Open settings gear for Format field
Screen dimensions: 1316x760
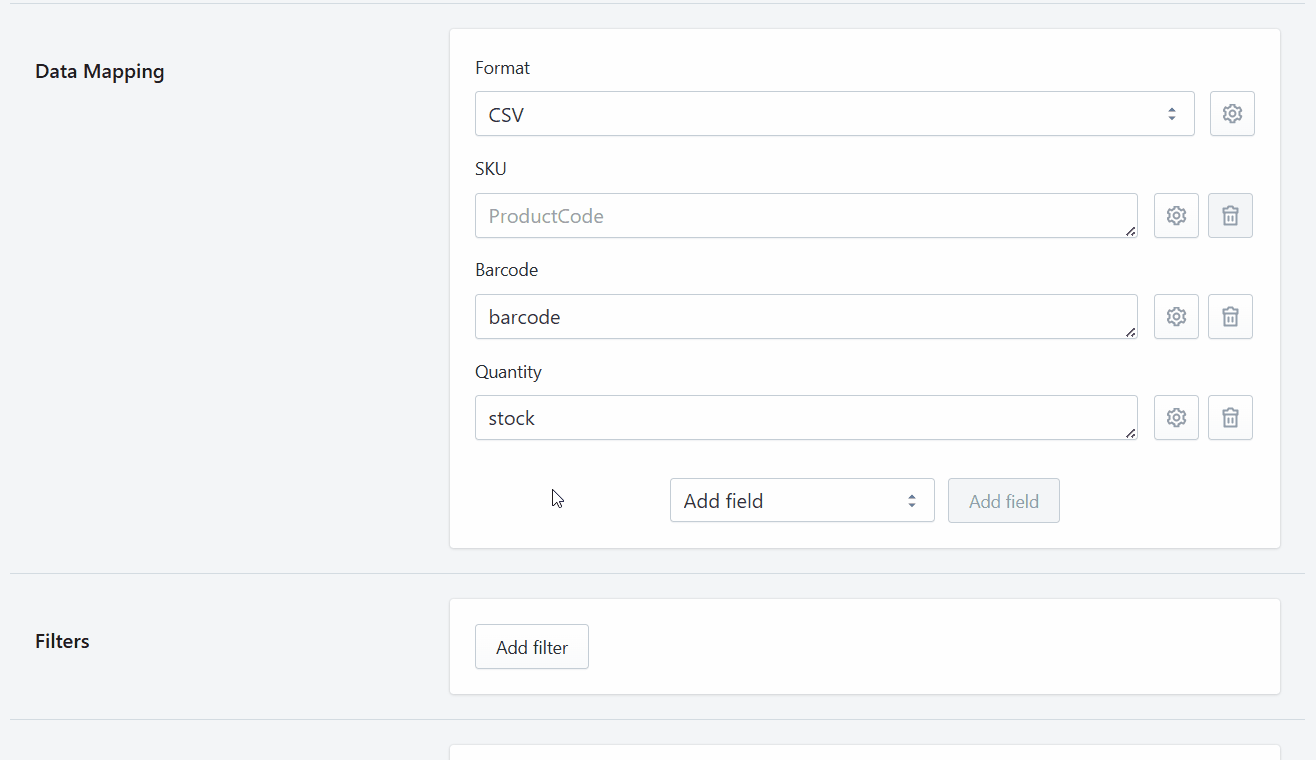tap(1232, 114)
